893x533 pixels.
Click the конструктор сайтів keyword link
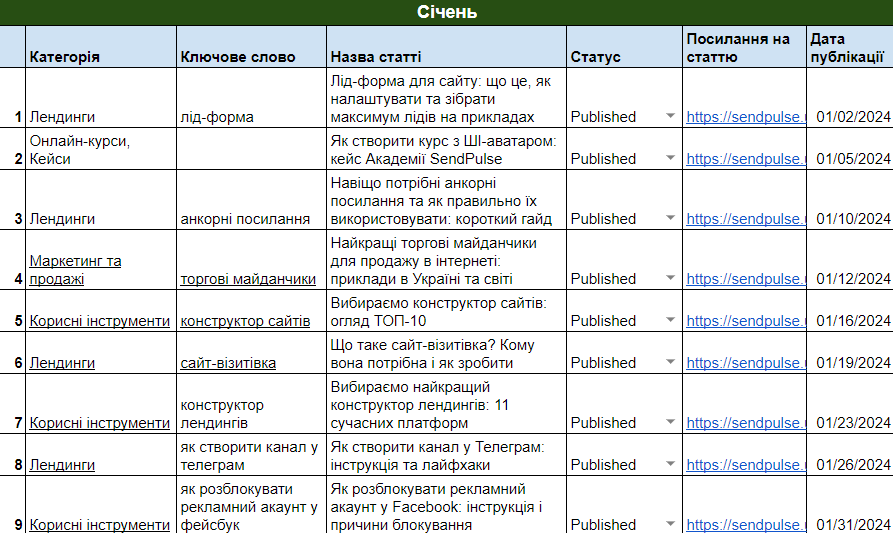point(245,321)
